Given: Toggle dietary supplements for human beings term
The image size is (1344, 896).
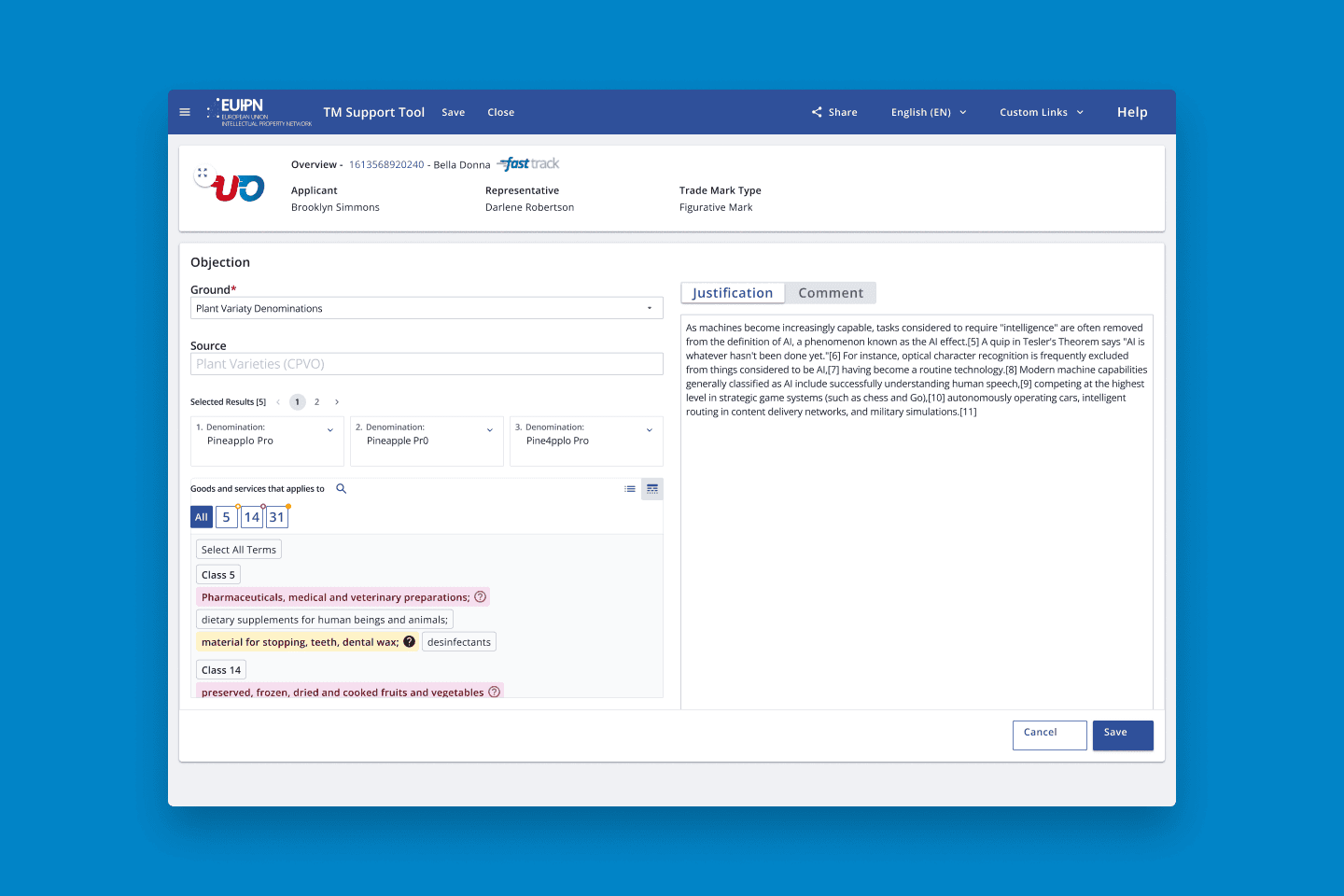Looking at the screenshot, I should point(324,620).
